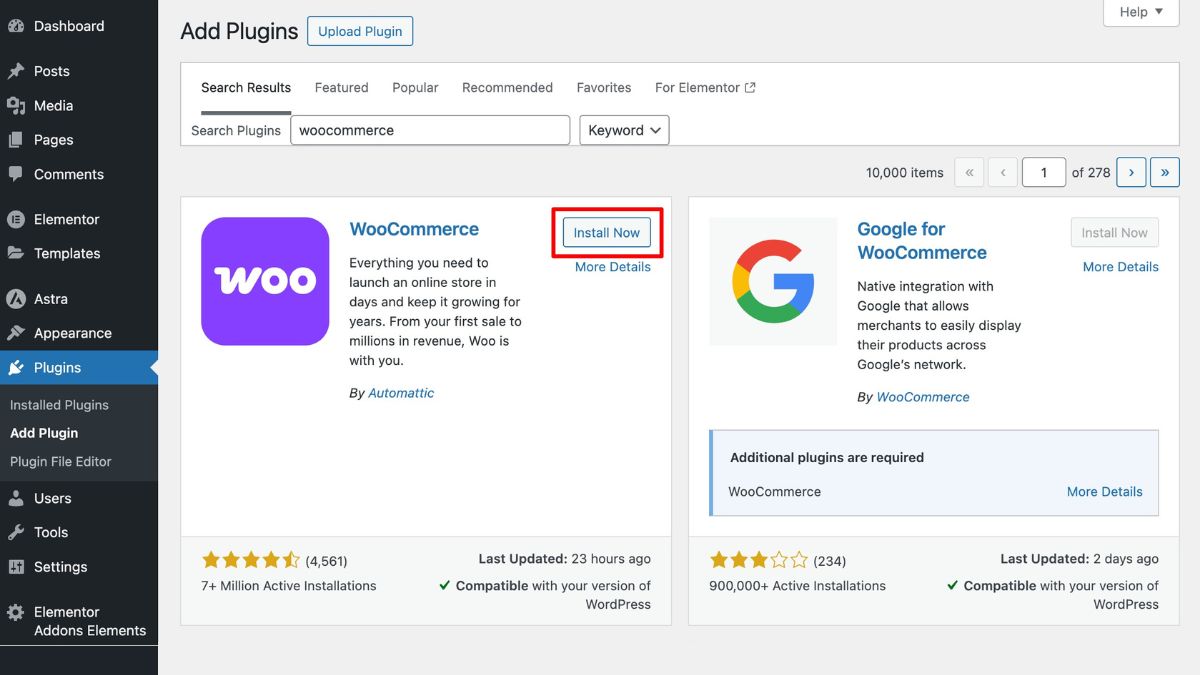Image resolution: width=1200 pixels, height=675 pixels.
Task: Click the WooCommerce star rating
Action: click(251, 560)
